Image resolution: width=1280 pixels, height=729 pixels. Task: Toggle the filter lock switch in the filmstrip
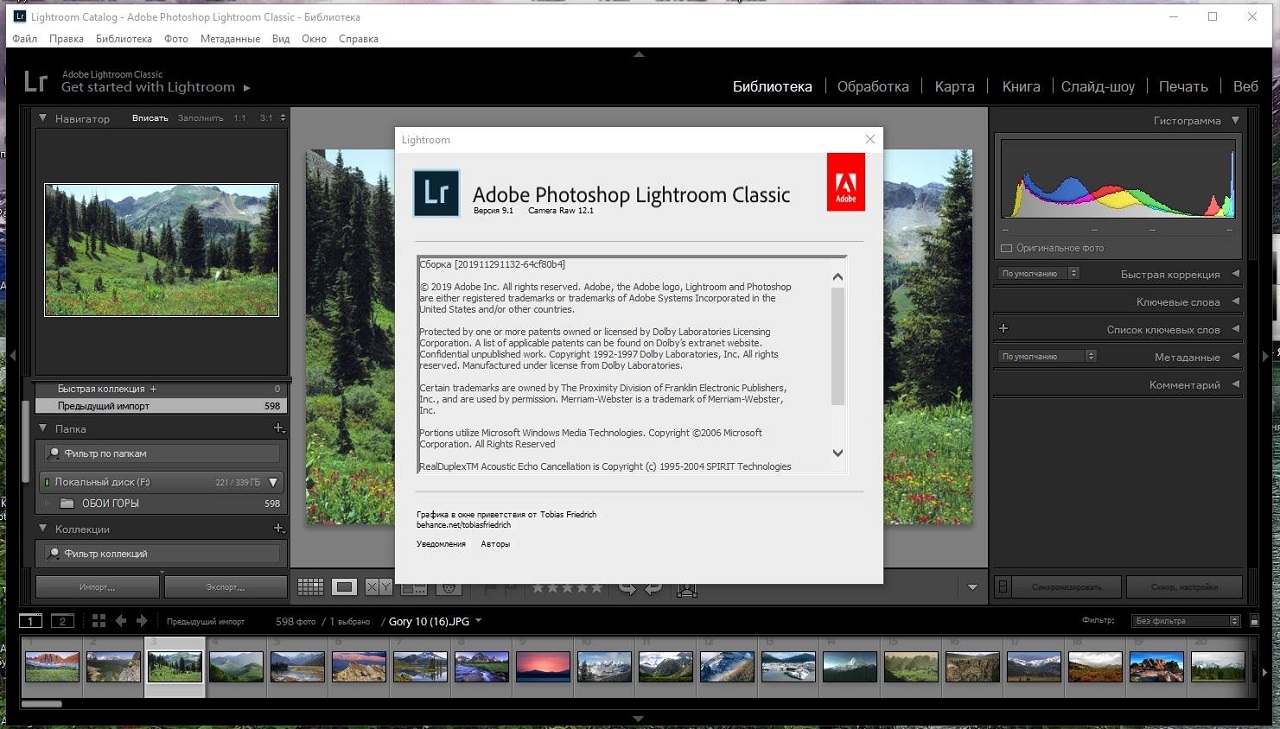click(1255, 621)
